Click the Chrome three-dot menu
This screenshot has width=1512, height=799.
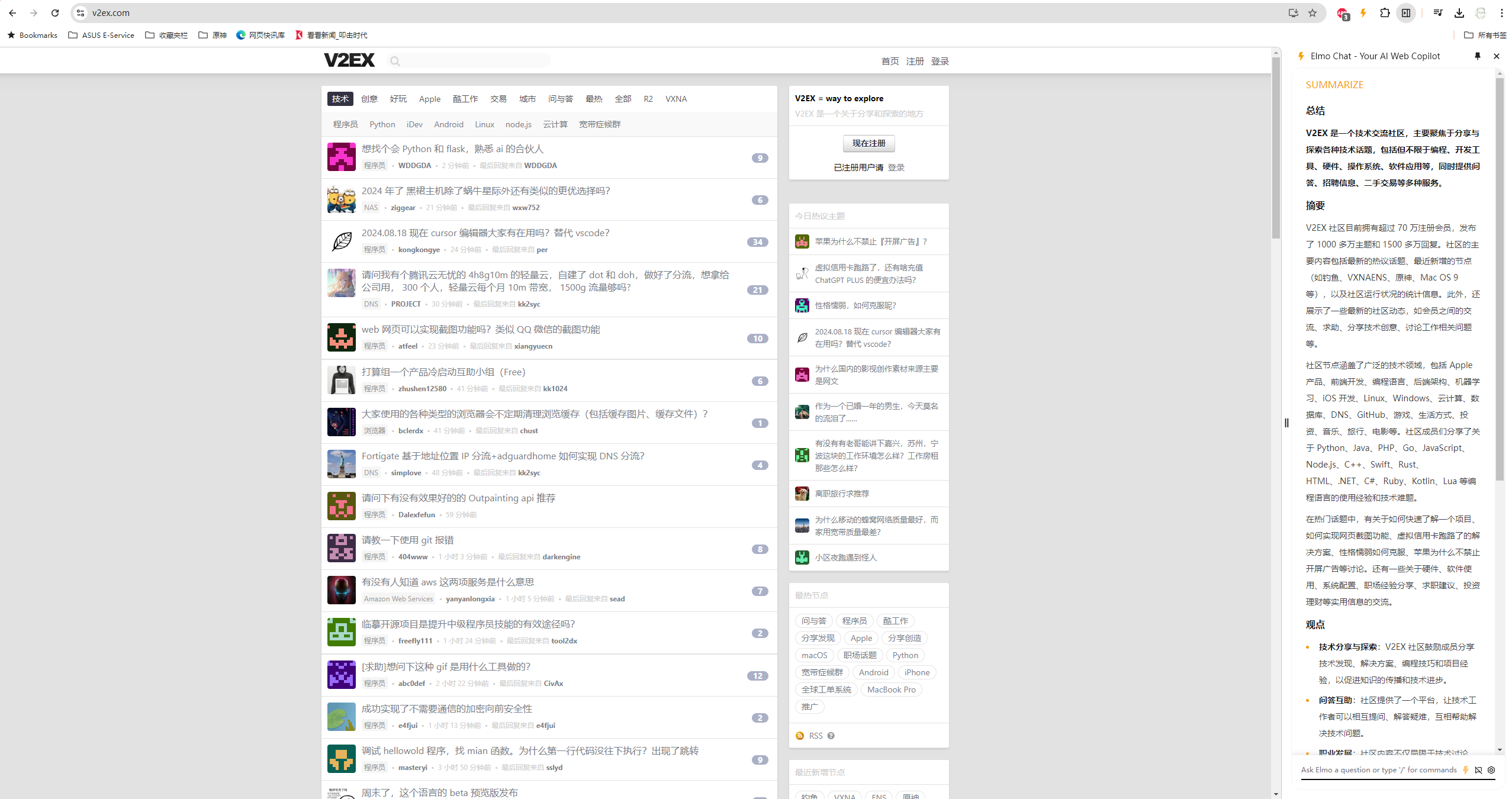1502,13
